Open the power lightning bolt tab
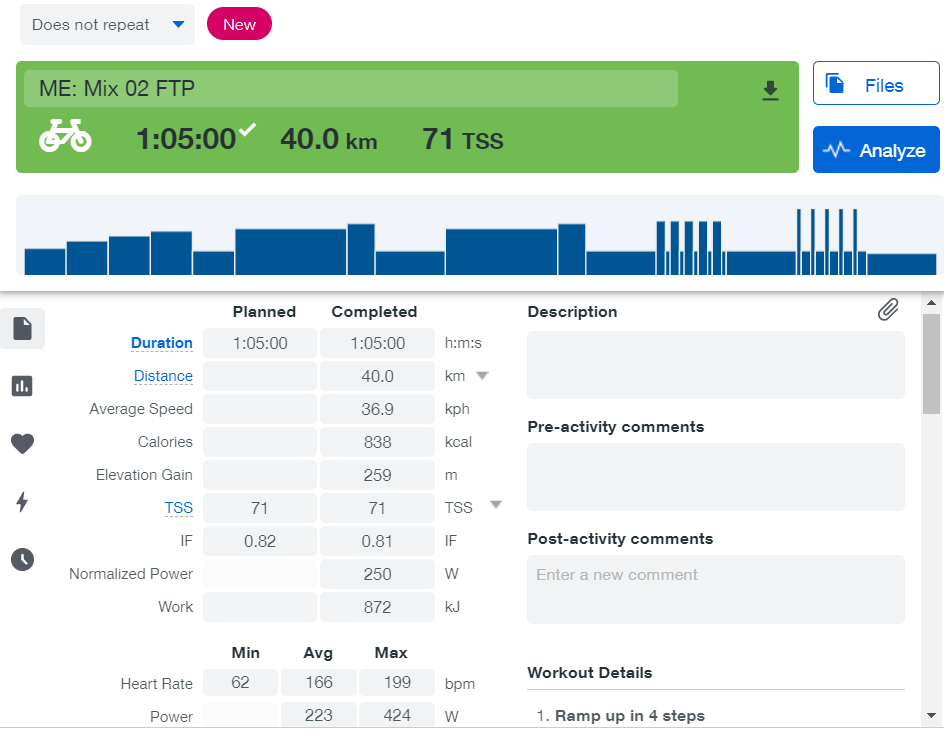The width and height of the screenshot is (944, 736). coord(22,502)
